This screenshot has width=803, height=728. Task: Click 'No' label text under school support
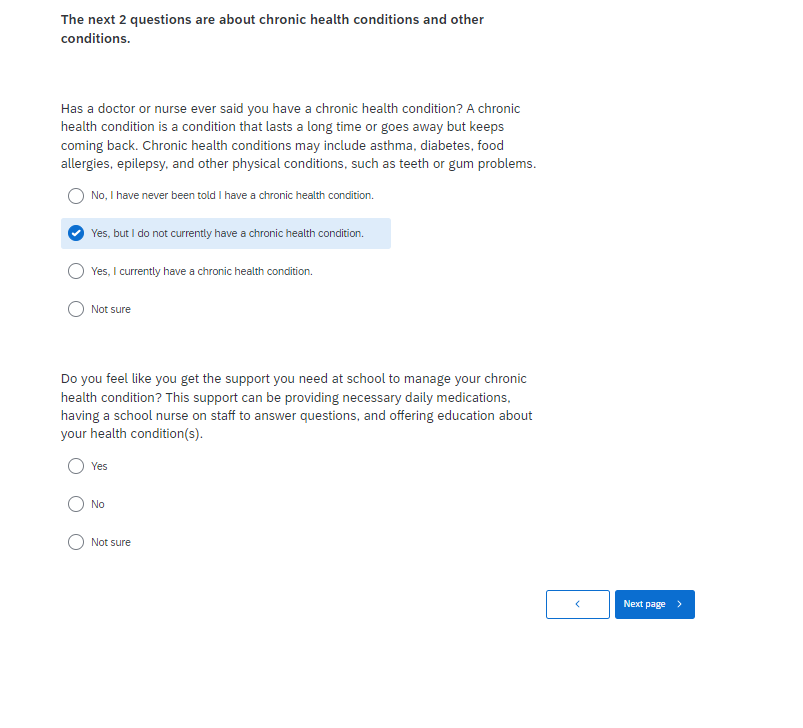point(98,504)
